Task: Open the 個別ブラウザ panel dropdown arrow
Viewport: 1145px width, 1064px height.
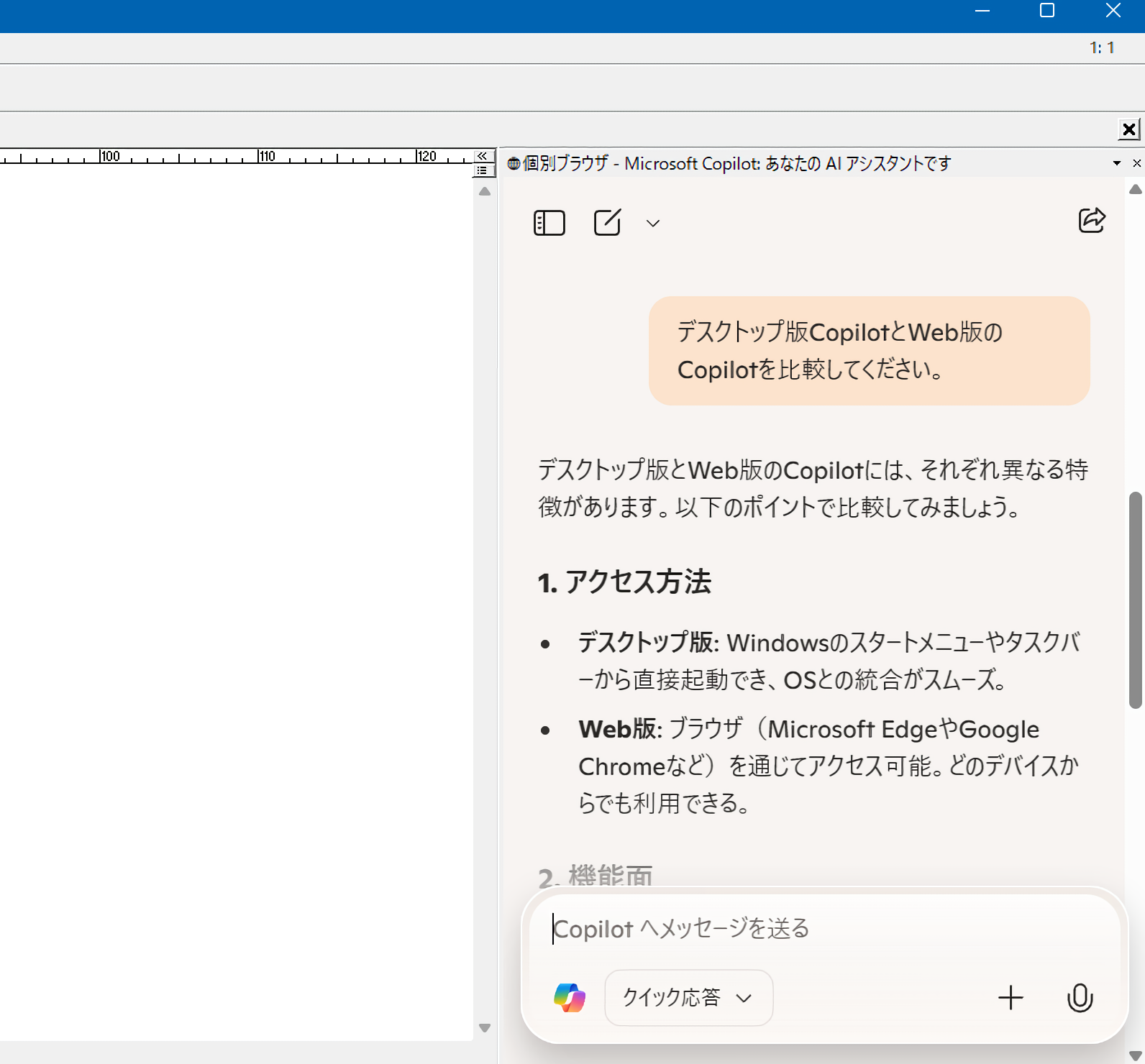Action: [x=1117, y=163]
